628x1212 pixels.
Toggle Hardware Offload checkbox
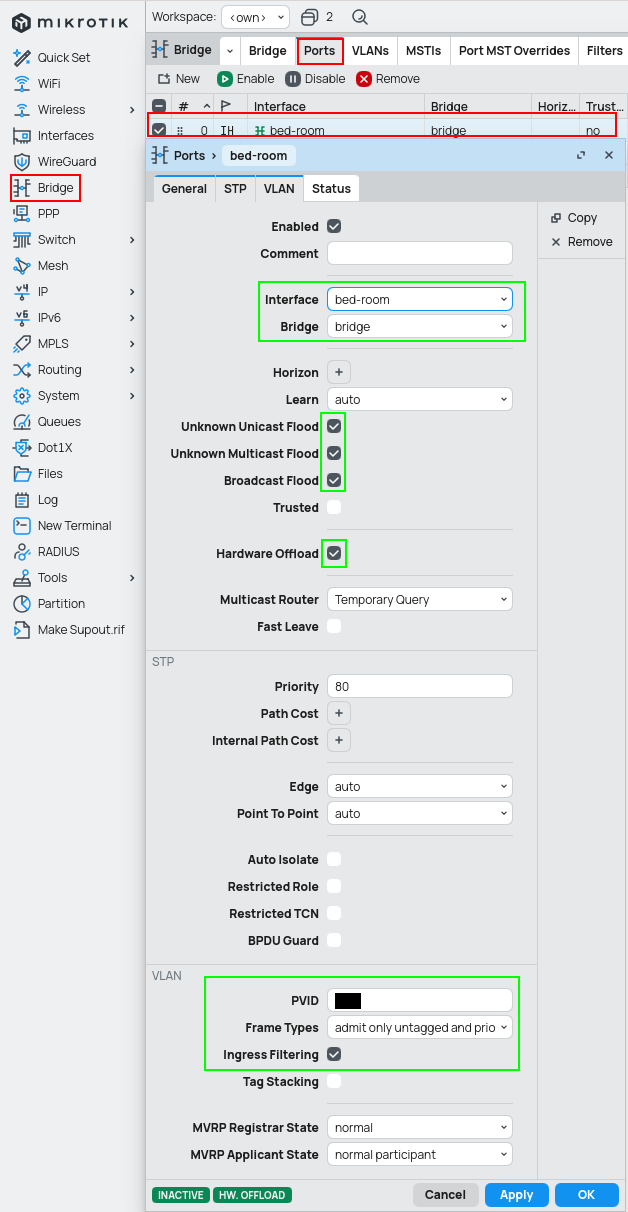[334, 554]
